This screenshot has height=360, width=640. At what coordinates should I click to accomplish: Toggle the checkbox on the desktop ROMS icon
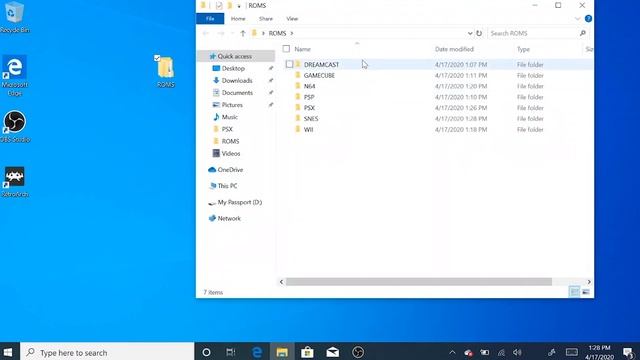[157, 58]
